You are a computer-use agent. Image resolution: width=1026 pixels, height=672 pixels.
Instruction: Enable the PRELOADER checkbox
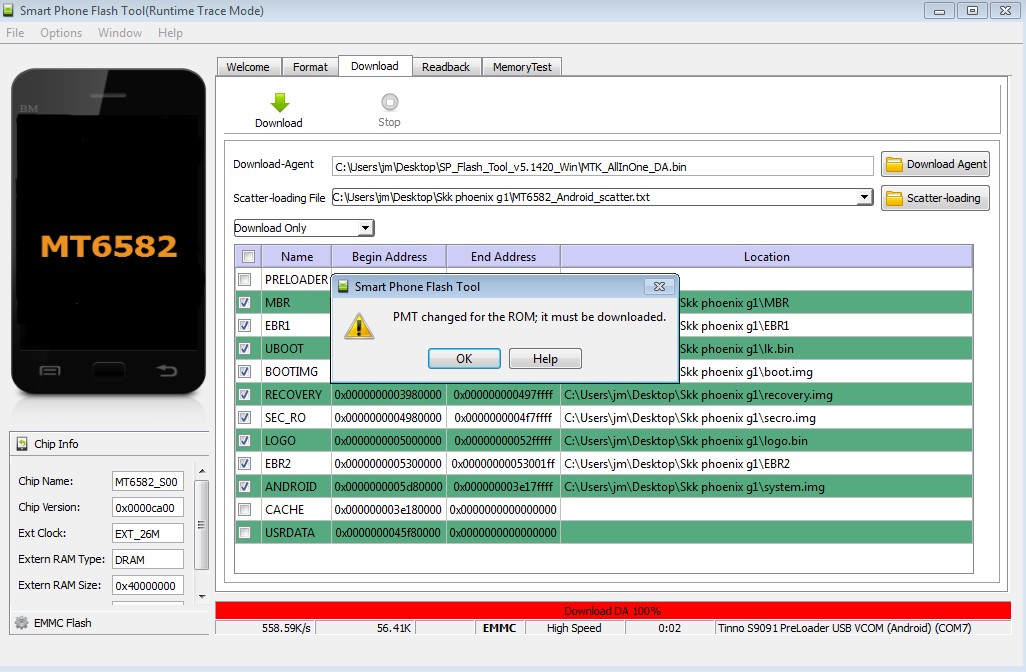tap(245, 279)
